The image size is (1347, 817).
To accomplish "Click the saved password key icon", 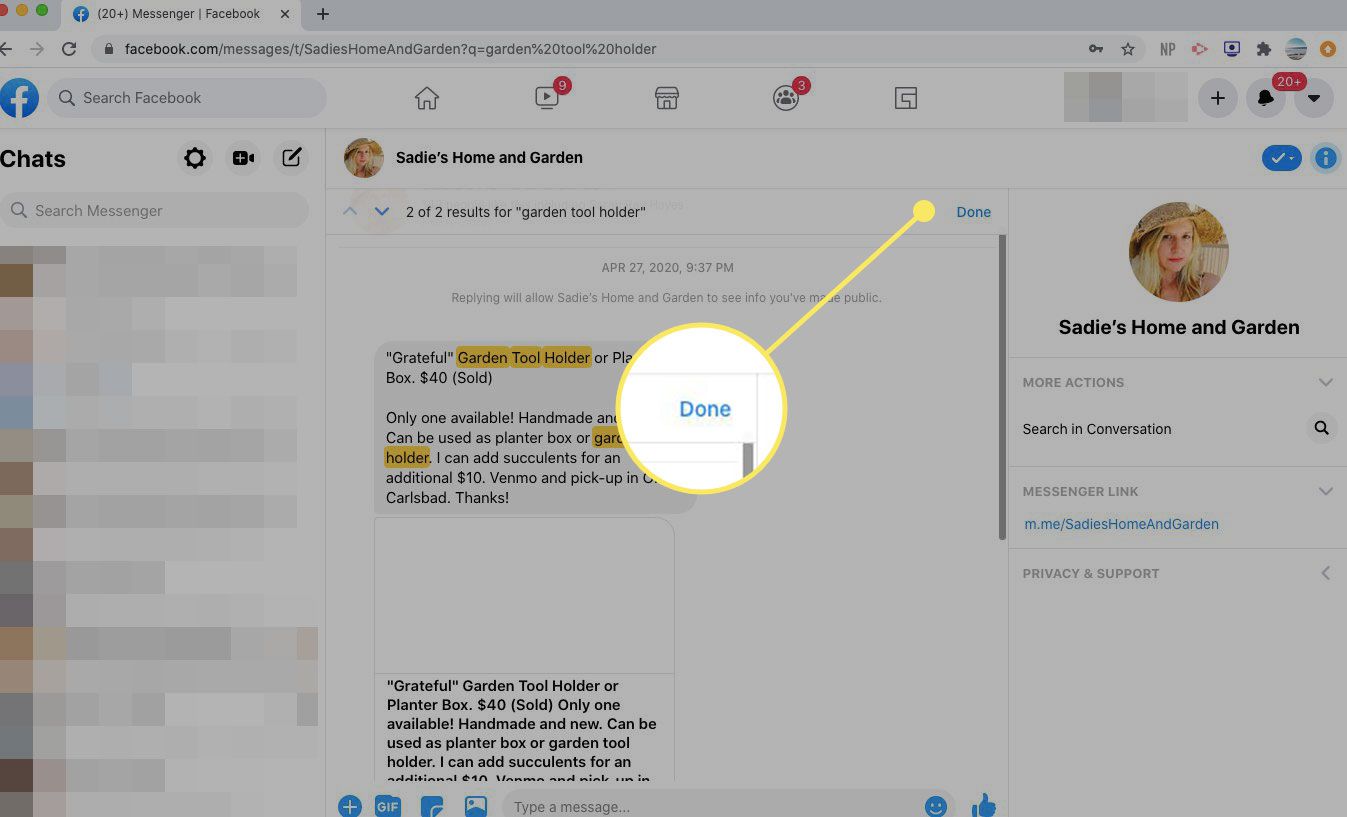I will (1096, 49).
